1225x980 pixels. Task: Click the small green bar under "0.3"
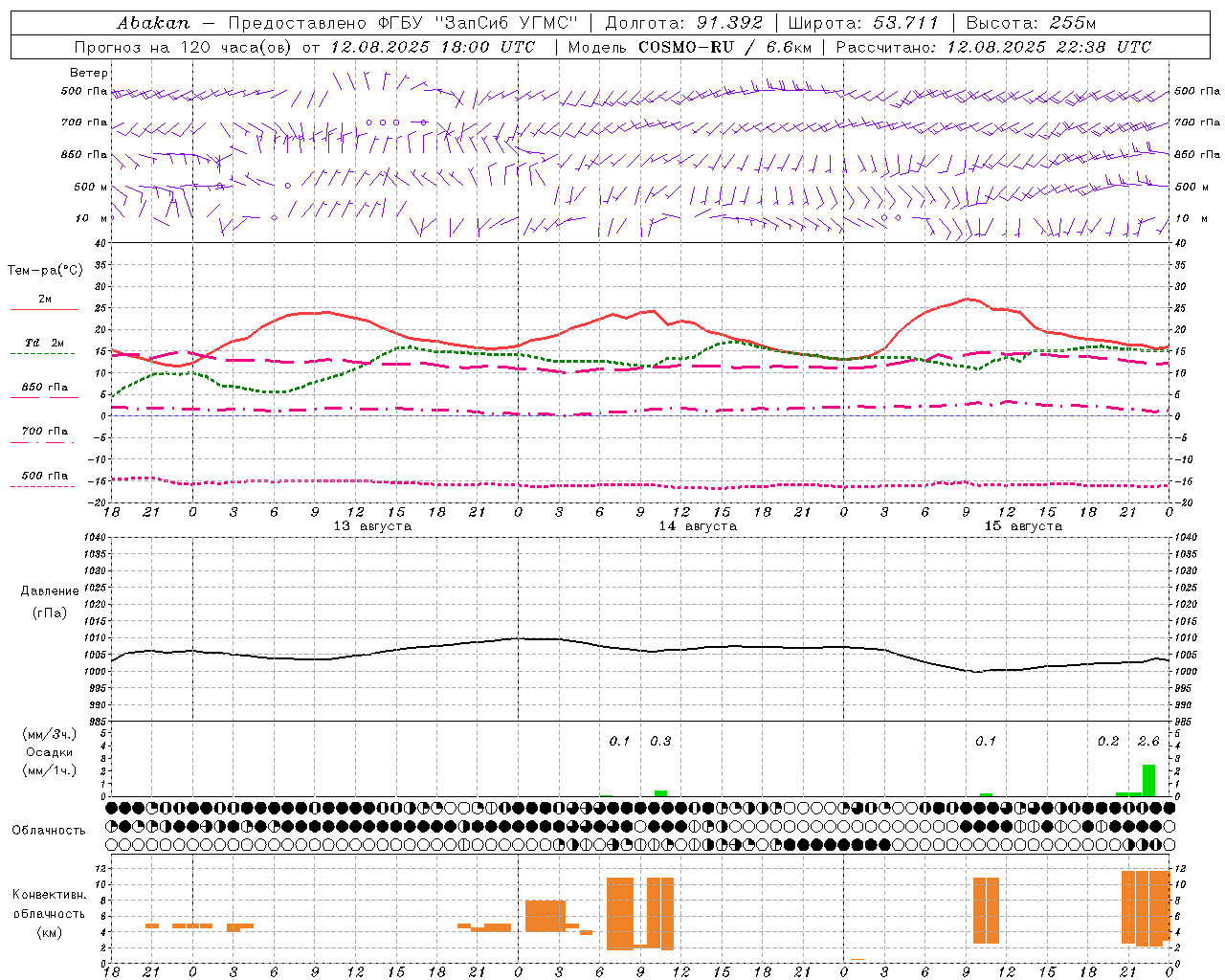coord(660,793)
